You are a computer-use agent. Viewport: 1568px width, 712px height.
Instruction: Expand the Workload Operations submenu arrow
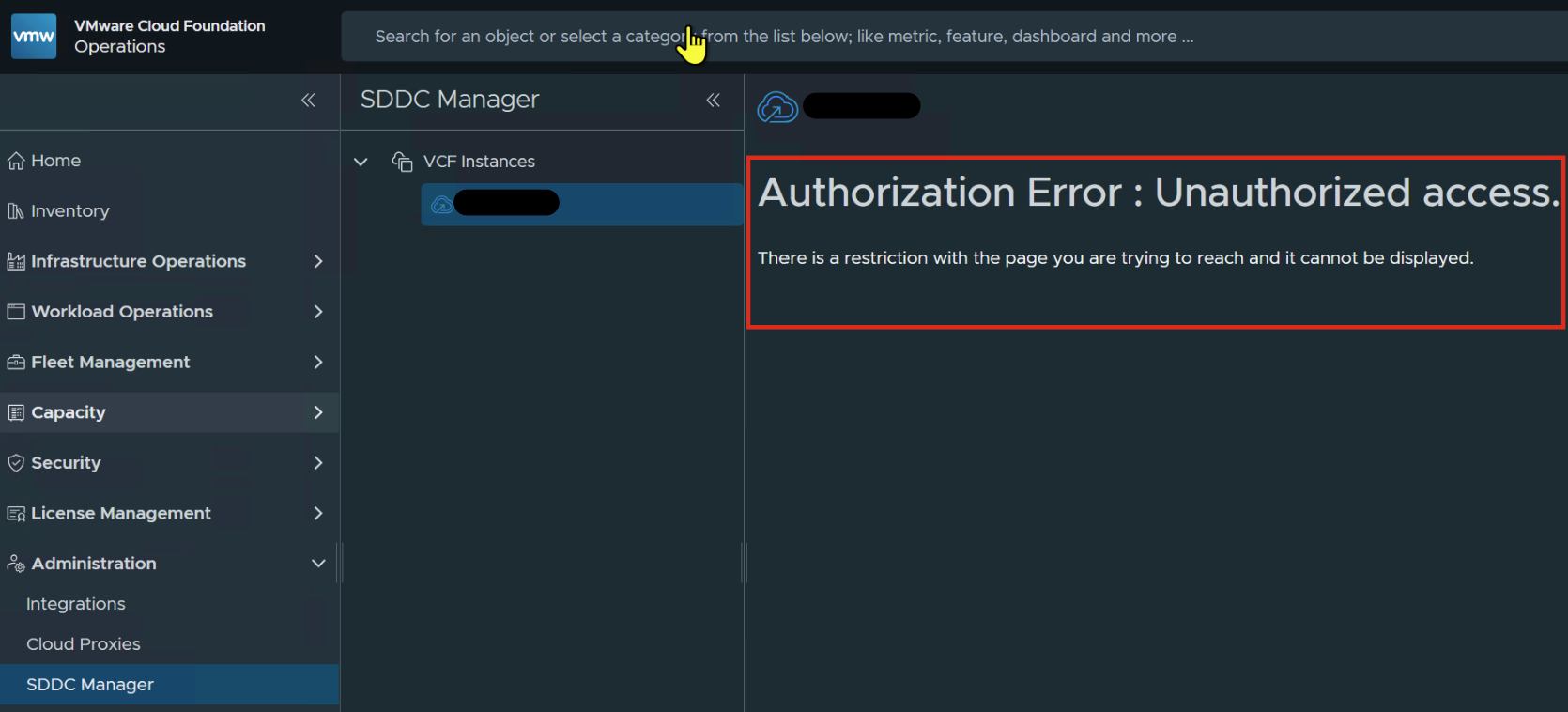coord(318,312)
